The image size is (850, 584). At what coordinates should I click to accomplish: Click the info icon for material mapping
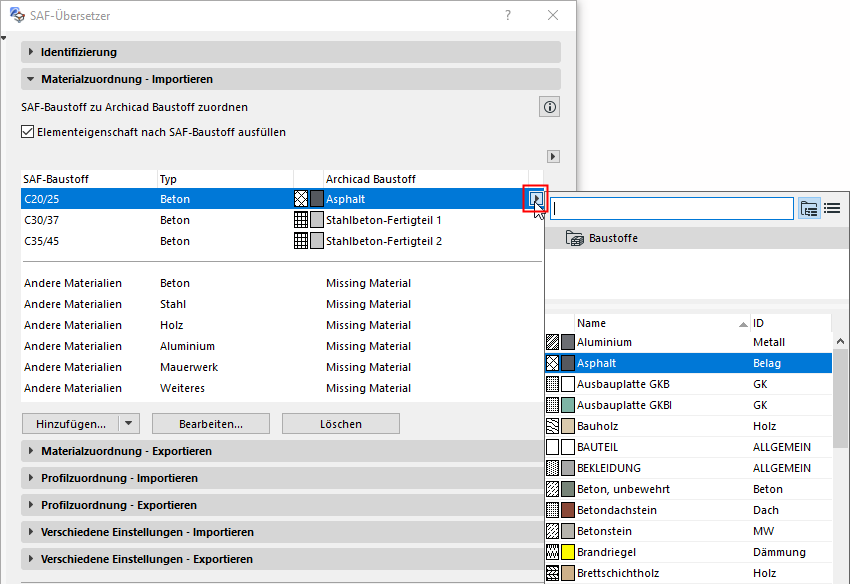coord(550,107)
